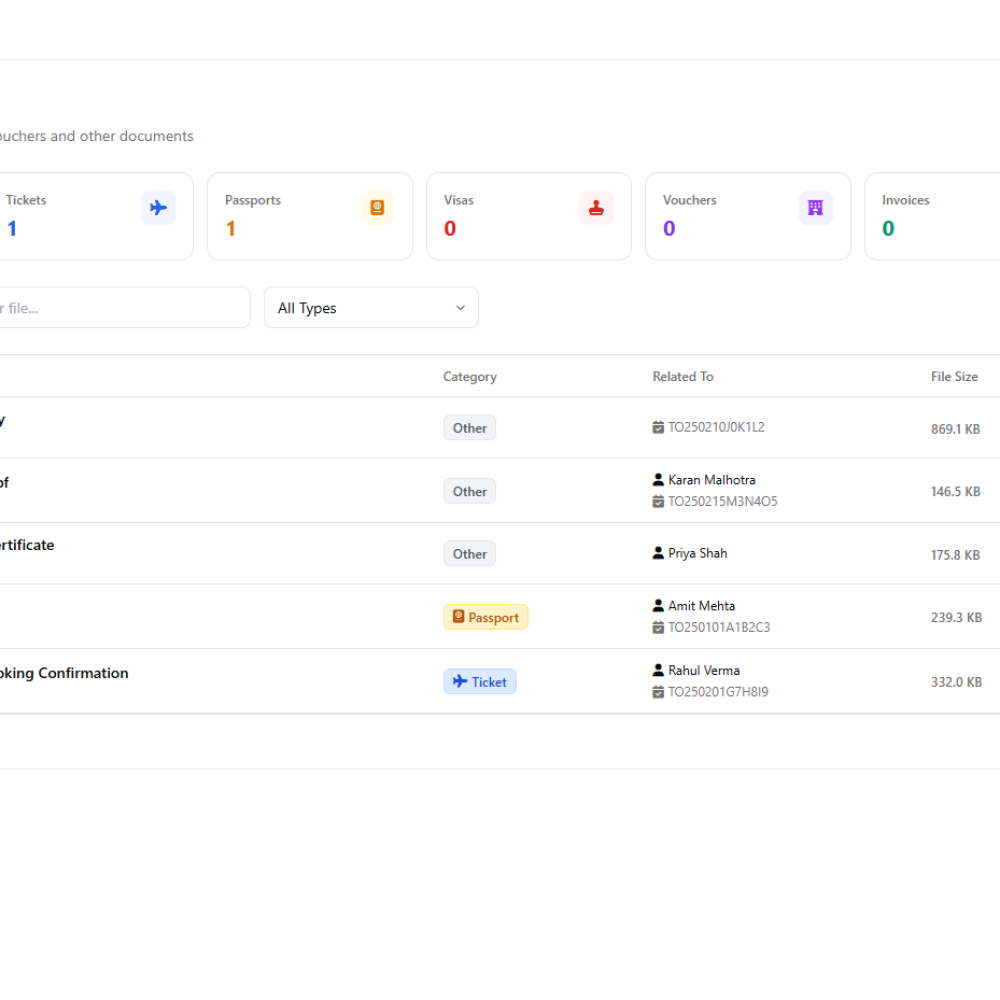Click the Related To column header
Image resolution: width=1000 pixels, height=1000 pixels.
tap(682, 376)
